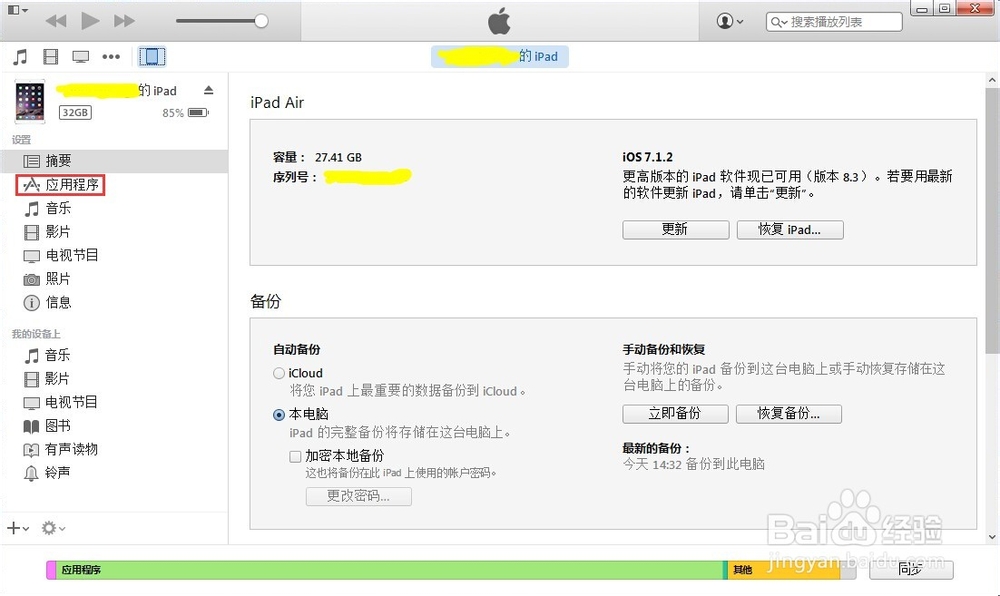The height and width of the screenshot is (596, 1000).
Task: Click the 今天 14:32 备份到此电脑 text
Action: point(694,464)
